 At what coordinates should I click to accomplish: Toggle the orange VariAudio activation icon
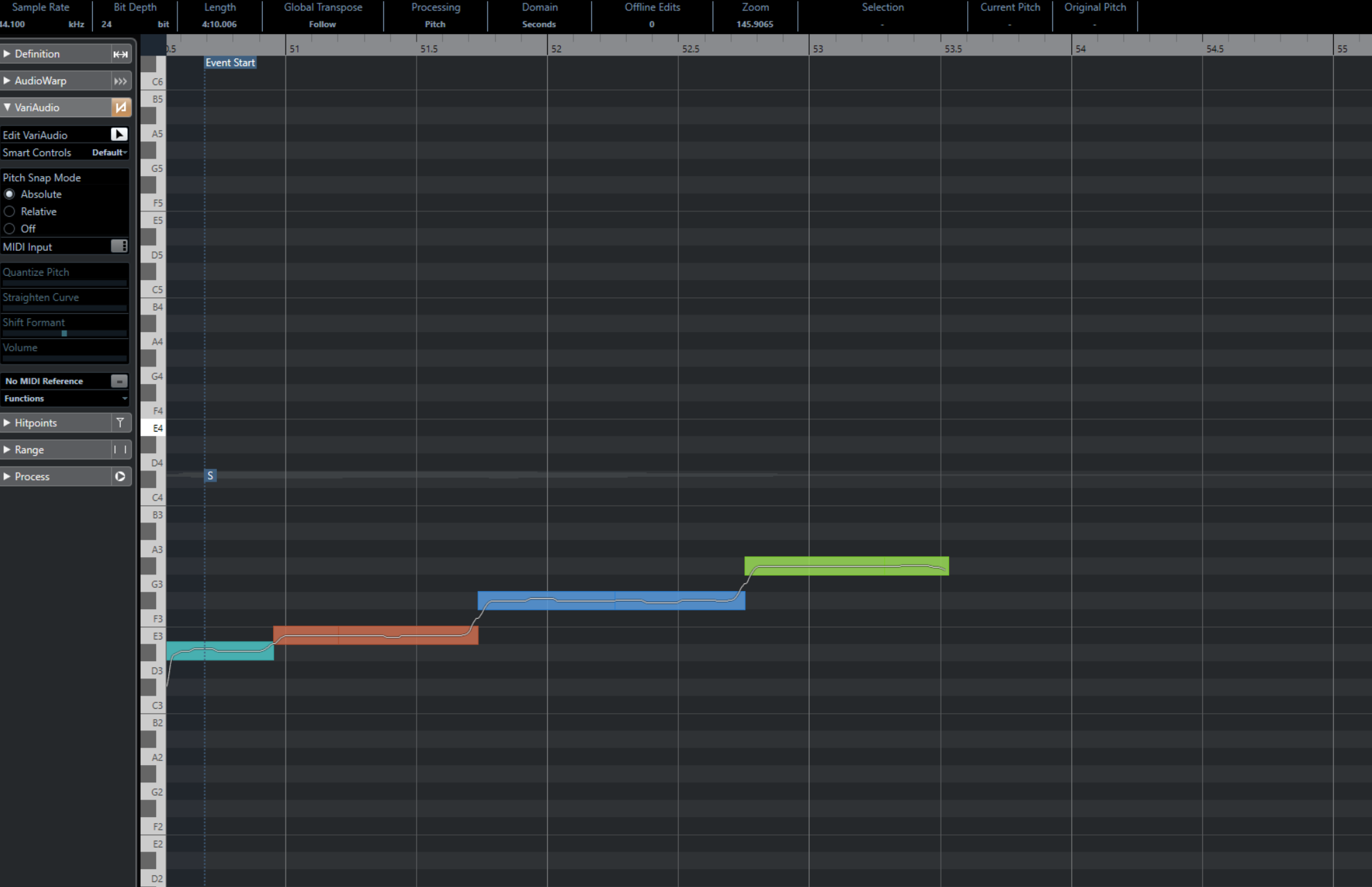[121, 107]
